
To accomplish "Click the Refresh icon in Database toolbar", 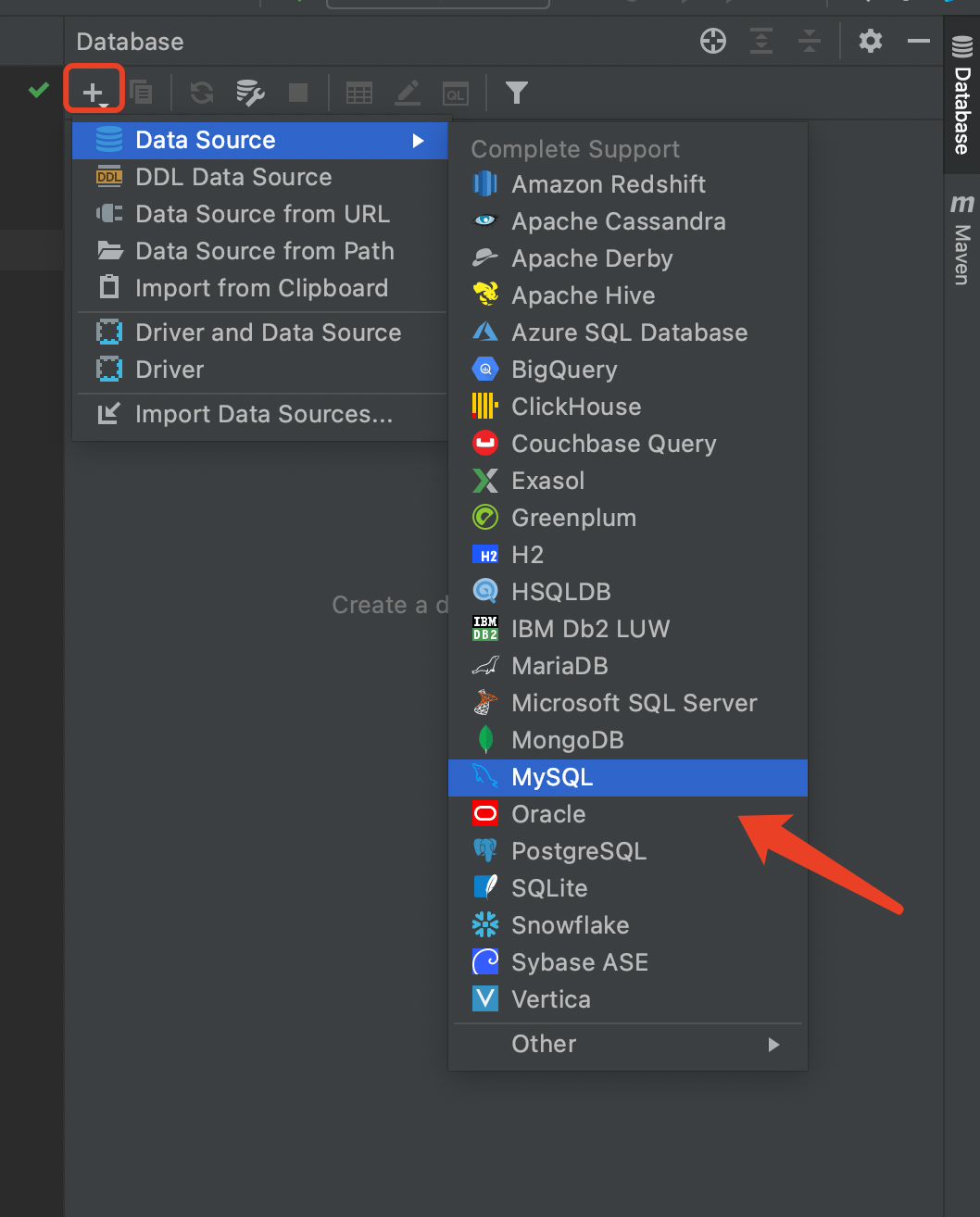I will click(x=202, y=92).
